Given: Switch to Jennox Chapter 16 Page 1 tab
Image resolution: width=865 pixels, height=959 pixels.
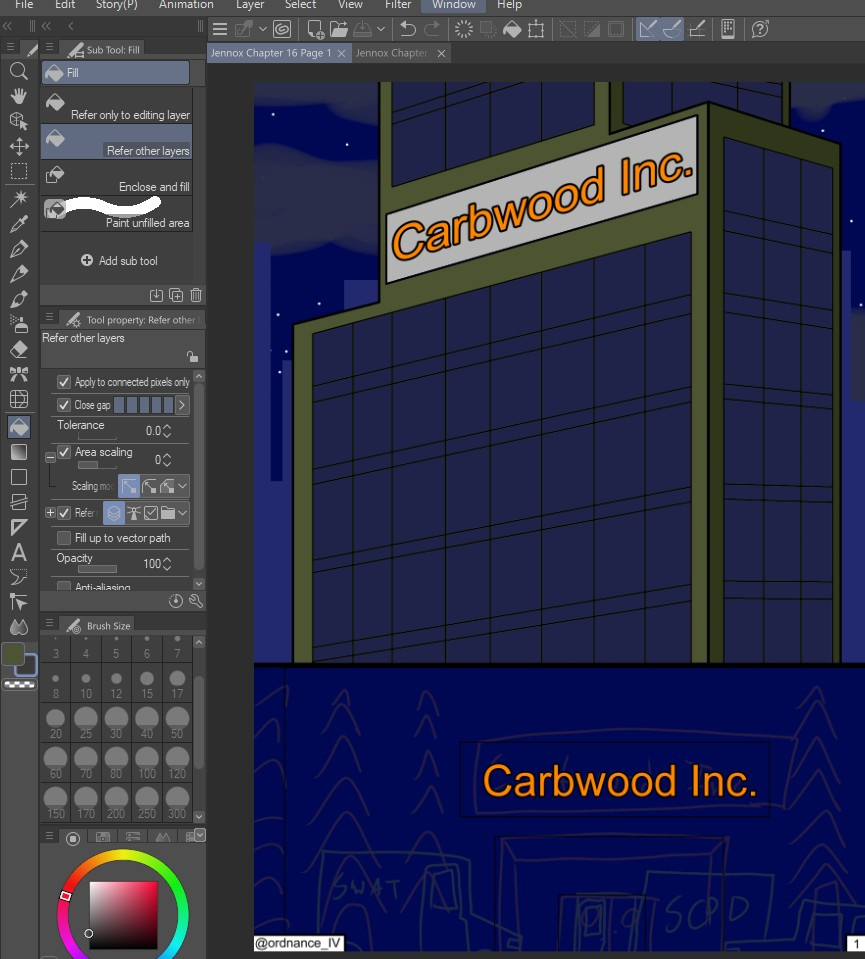Looking at the screenshot, I should [271, 53].
